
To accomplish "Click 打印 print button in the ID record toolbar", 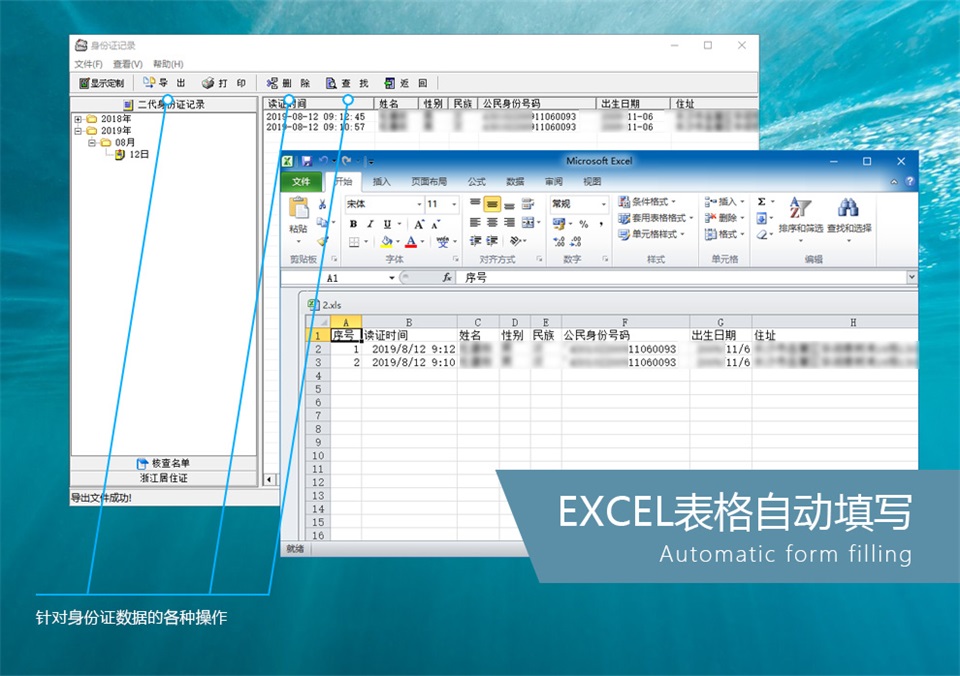I will (x=224, y=83).
